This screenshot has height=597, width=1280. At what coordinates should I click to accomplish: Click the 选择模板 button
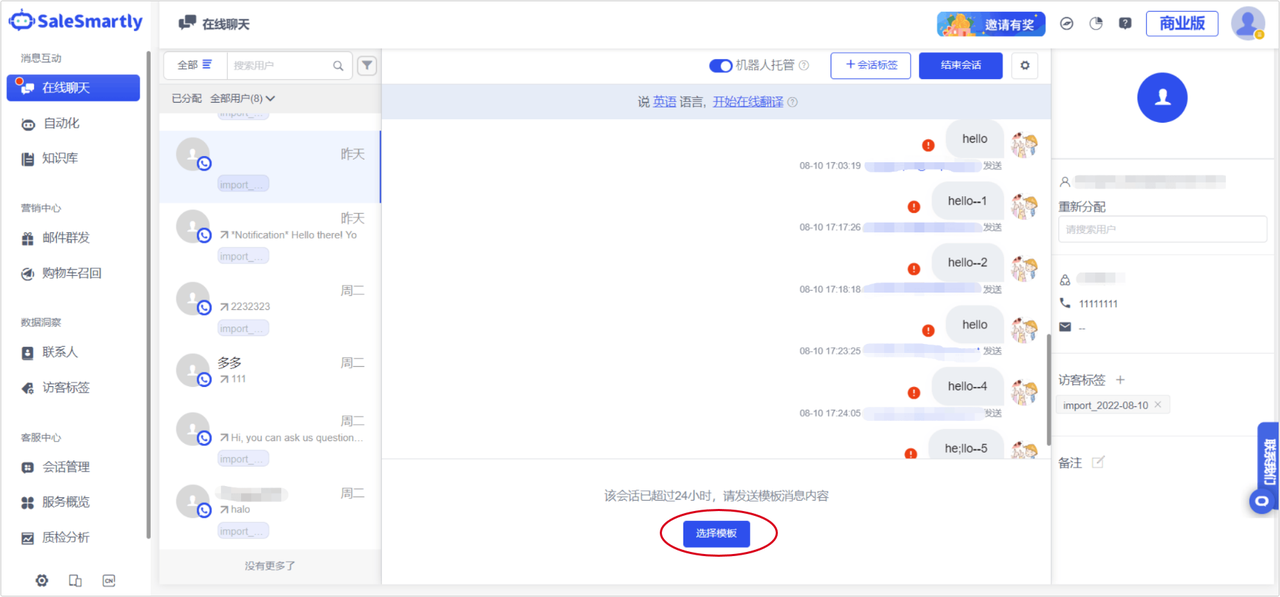pyautogui.click(x=716, y=534)
